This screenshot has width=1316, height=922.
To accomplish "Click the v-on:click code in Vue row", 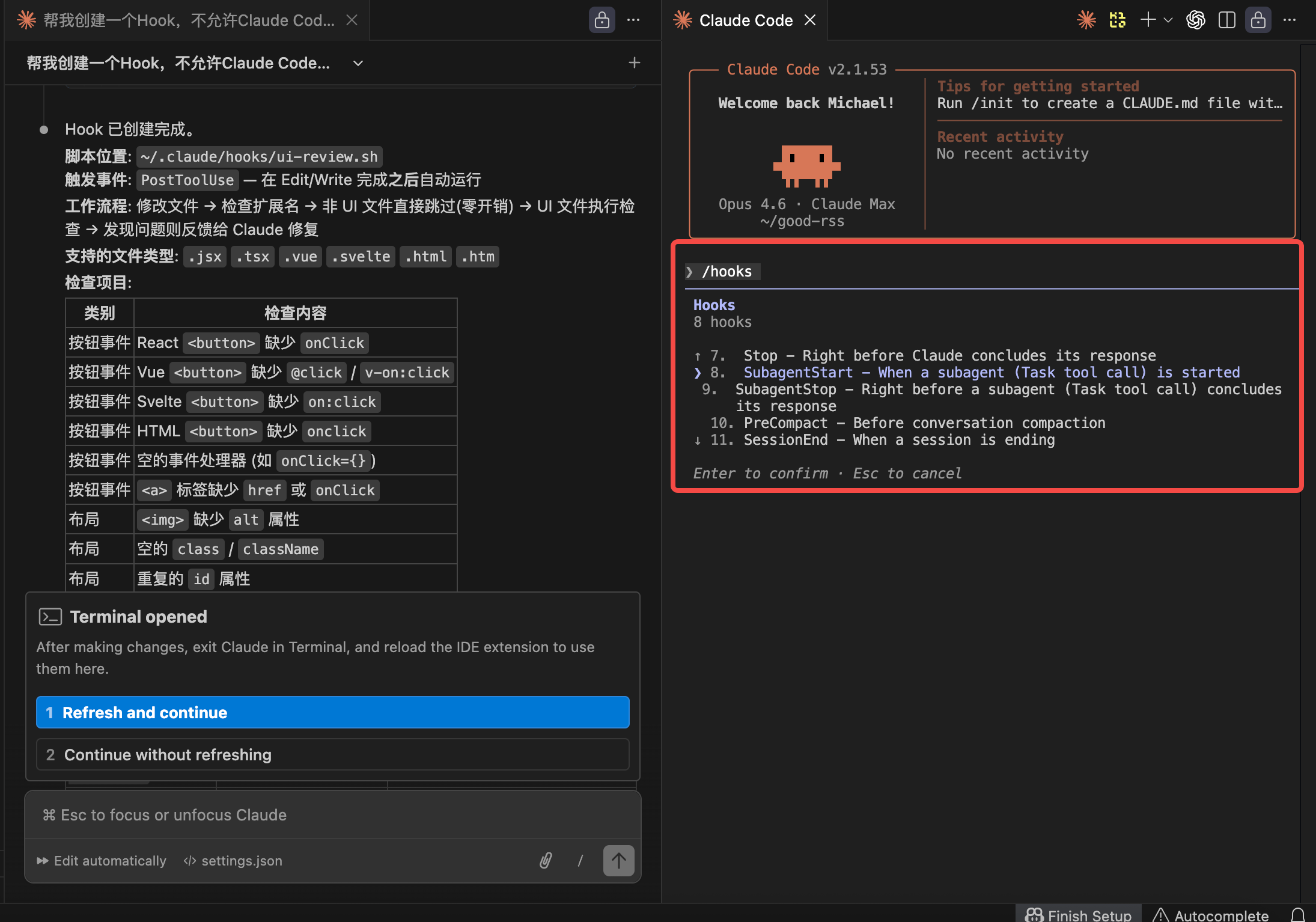I will pyautogui.click(x=407, y=373).
